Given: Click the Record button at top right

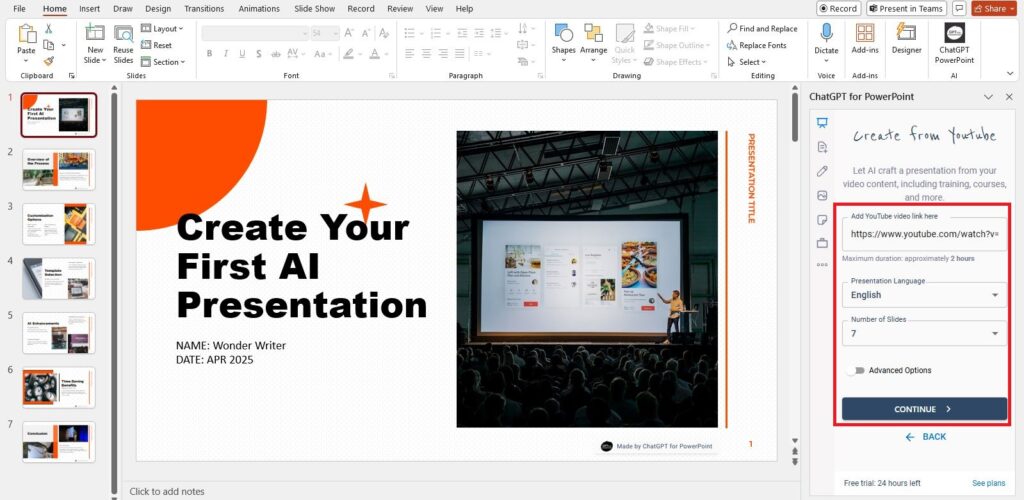Looking at the screenshot, I should 839,8.
